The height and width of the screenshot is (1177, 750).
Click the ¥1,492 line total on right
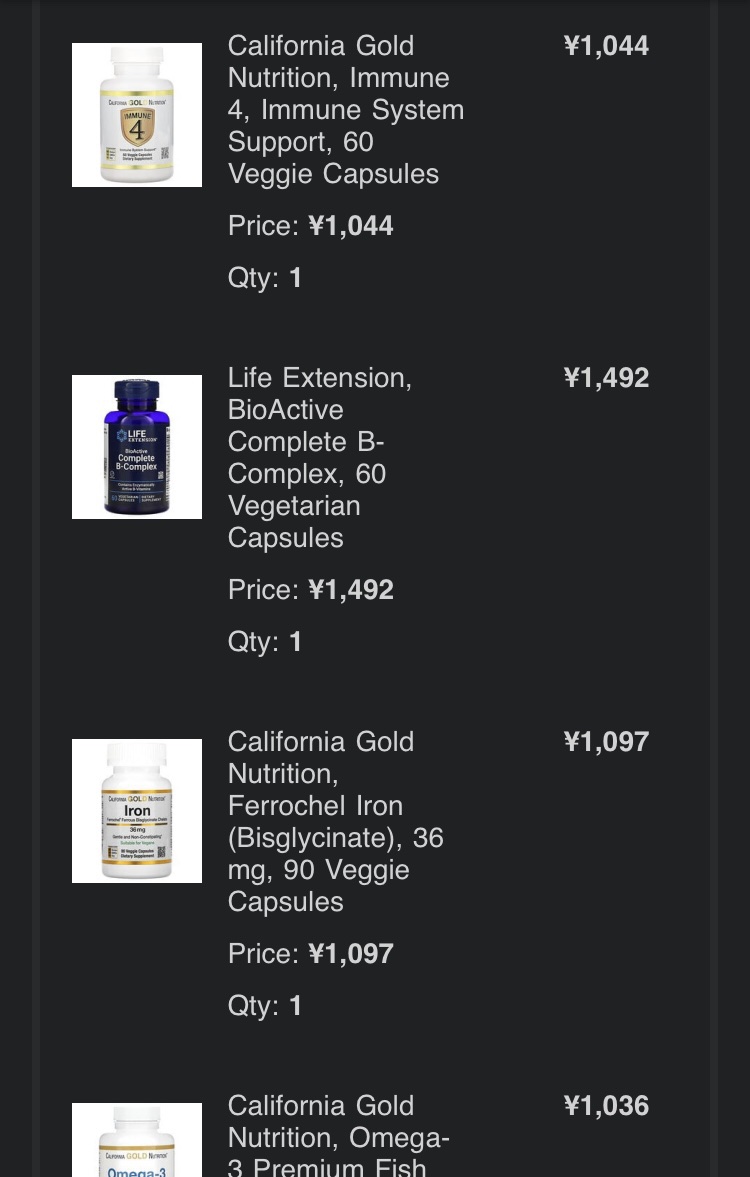coord(606,378)
